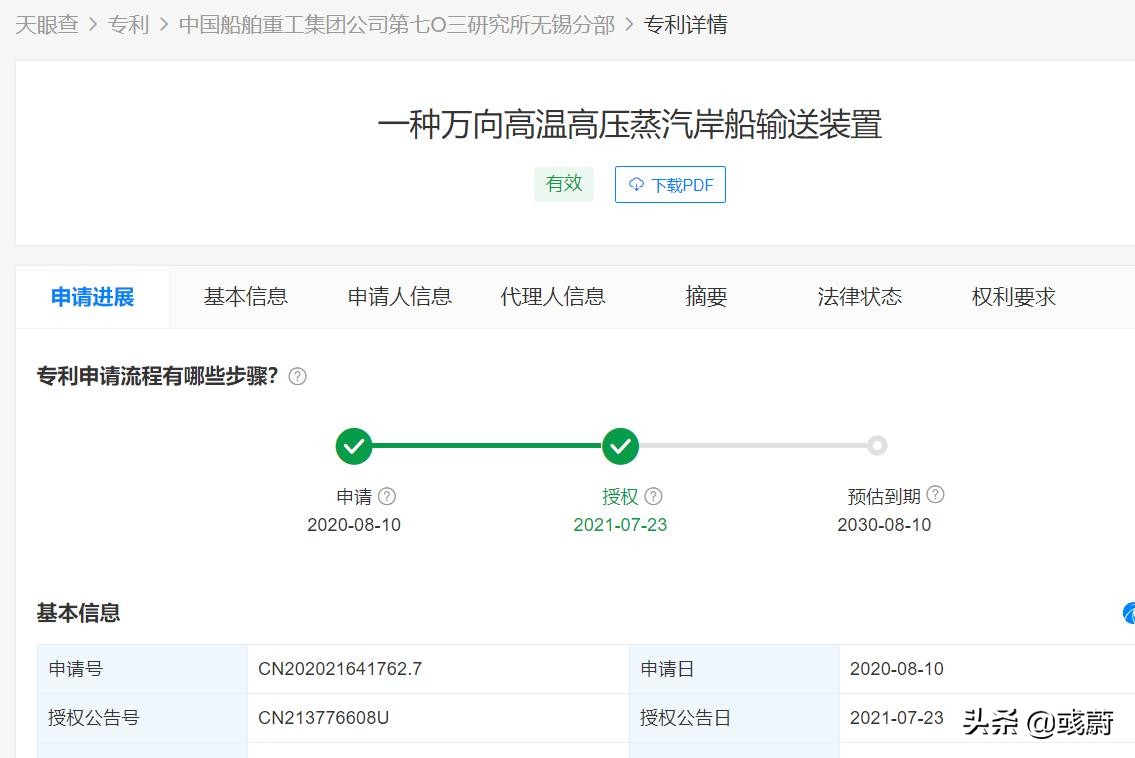Viewport: 1135px width, 758px height.
Task: Click the help icon next to 授权
Action: click(x=654, y=496)
